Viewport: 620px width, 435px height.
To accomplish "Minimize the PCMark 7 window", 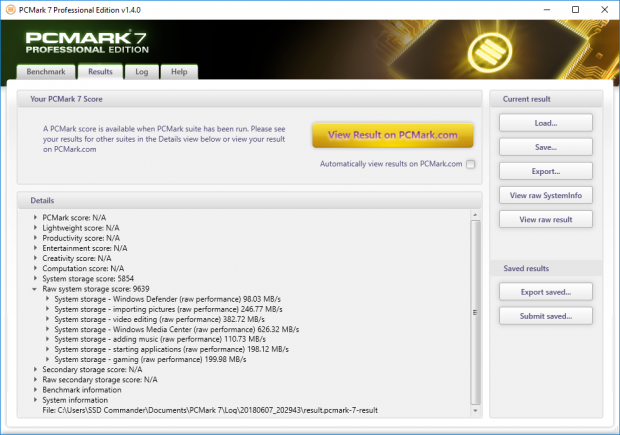I will click(x=547, y=9).
